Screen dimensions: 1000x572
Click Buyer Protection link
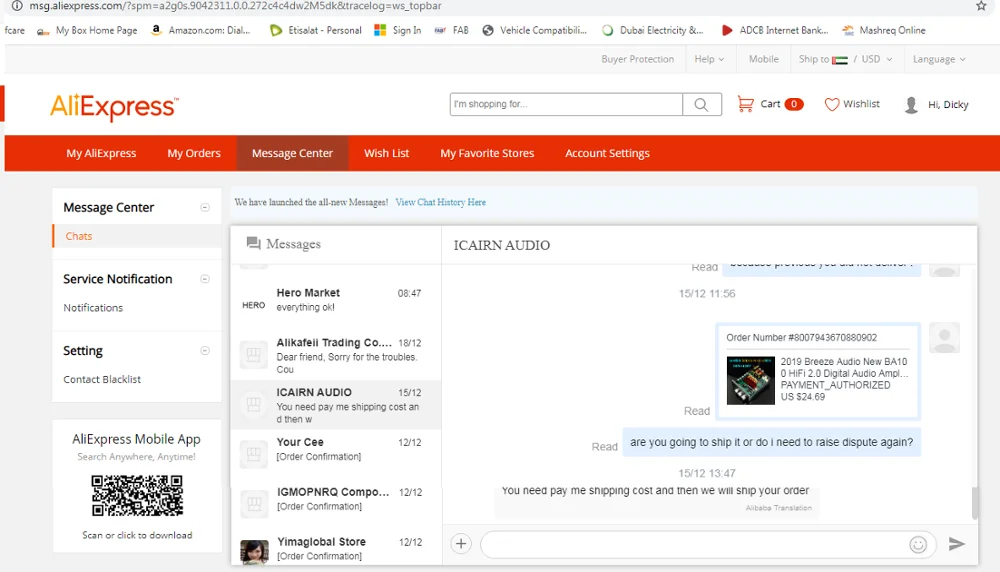click(x=637, y=59)
